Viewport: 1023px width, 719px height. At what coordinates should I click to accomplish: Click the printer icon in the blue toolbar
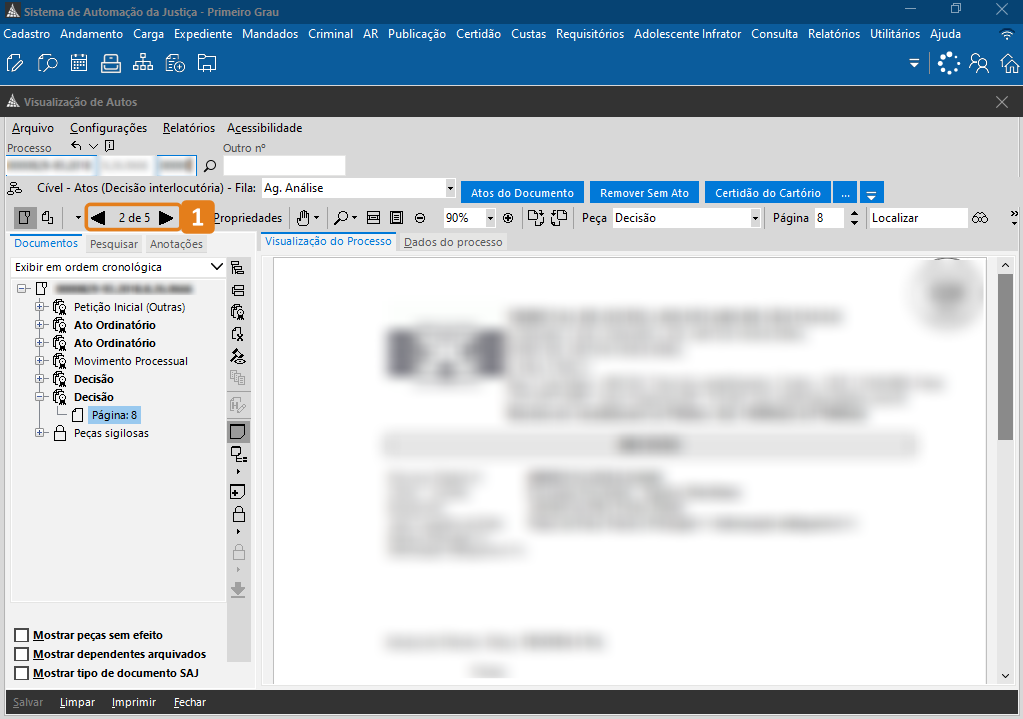tap(111, 63)
